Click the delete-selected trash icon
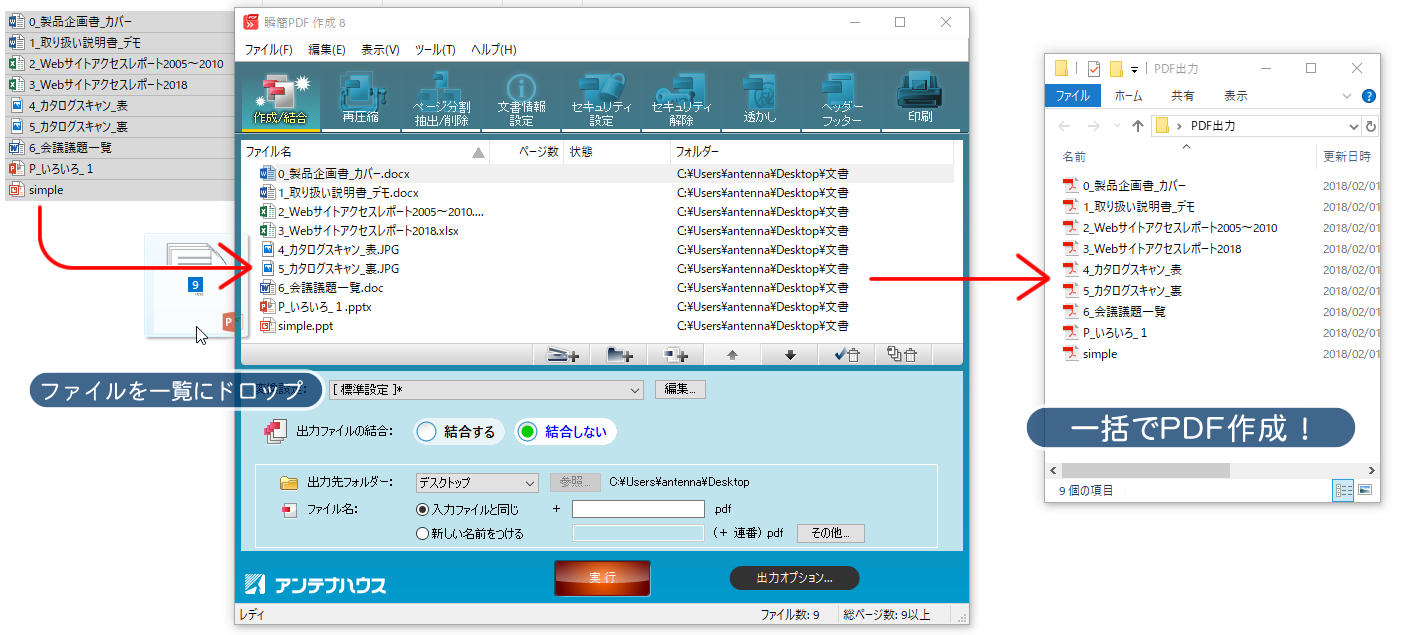1402x635 pixels. [846, 354]
